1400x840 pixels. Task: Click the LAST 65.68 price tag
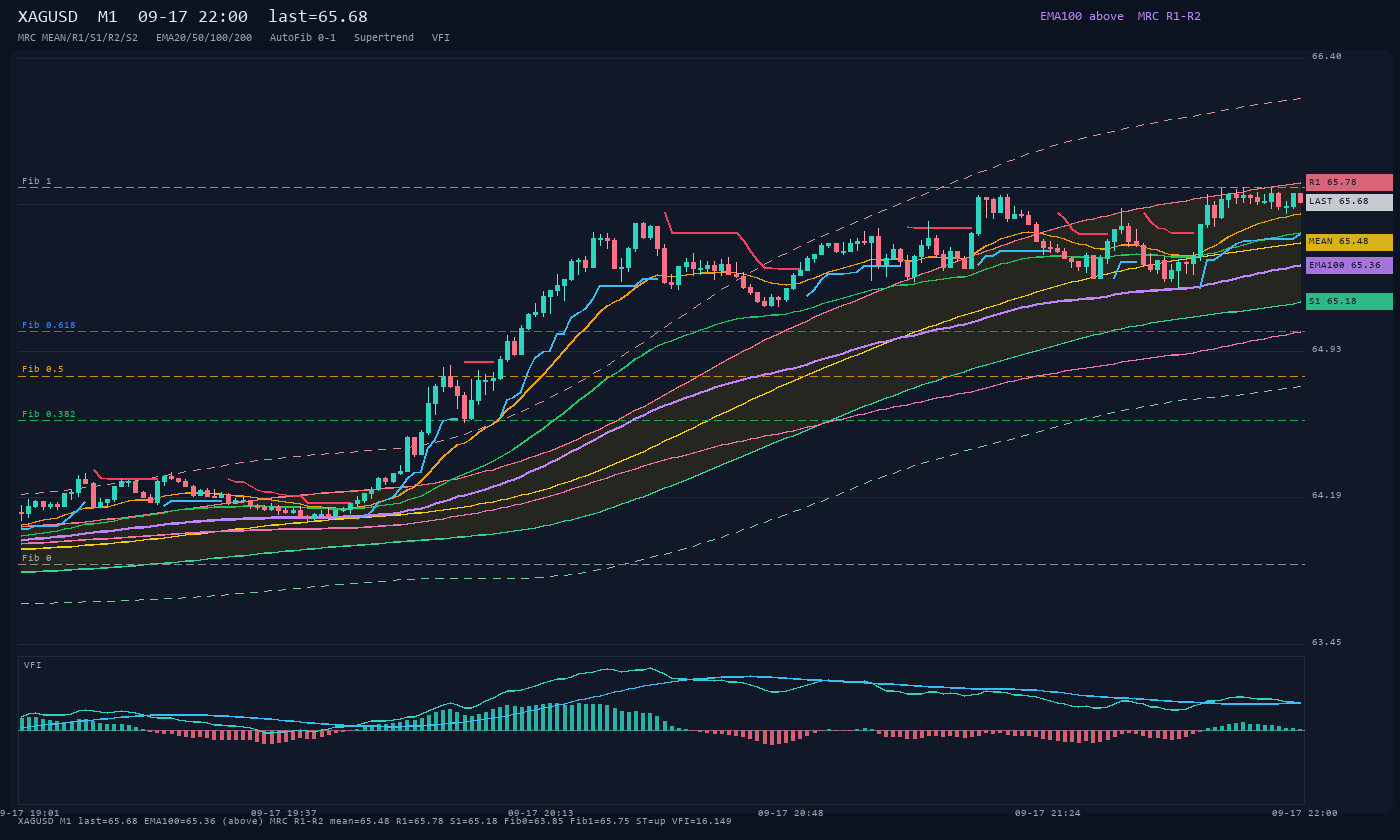tap(1349, 202)
